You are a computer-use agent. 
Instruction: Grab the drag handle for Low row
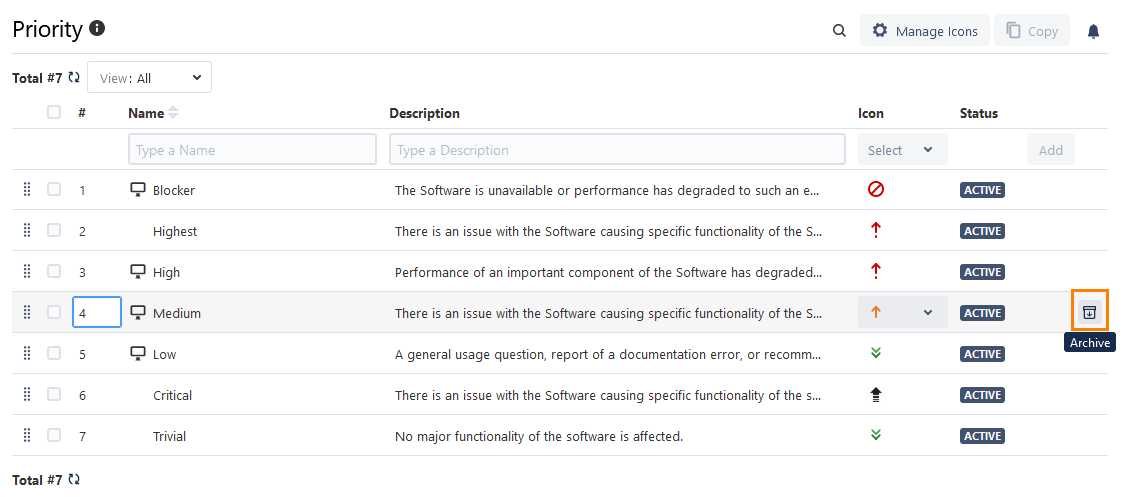tap(27, 353)
